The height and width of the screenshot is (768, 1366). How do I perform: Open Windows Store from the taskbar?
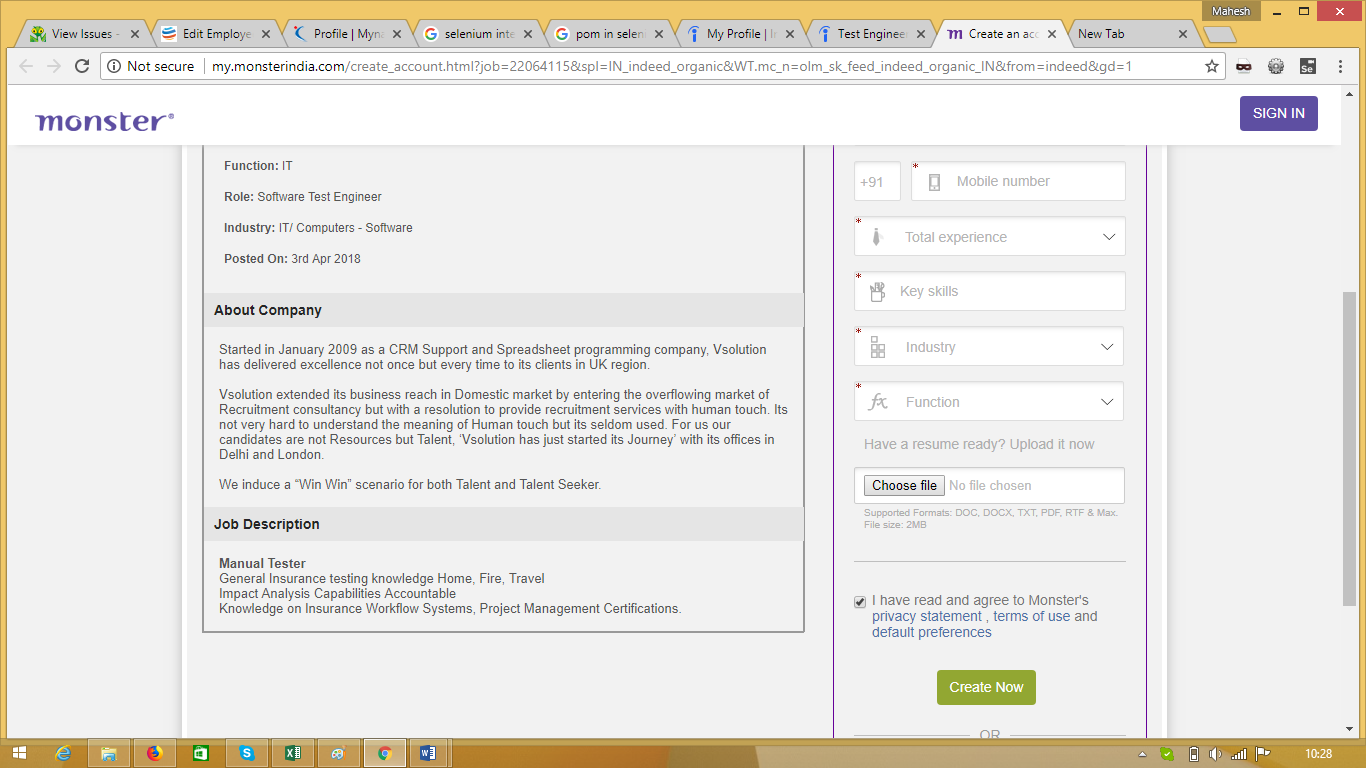coord(200,753)
